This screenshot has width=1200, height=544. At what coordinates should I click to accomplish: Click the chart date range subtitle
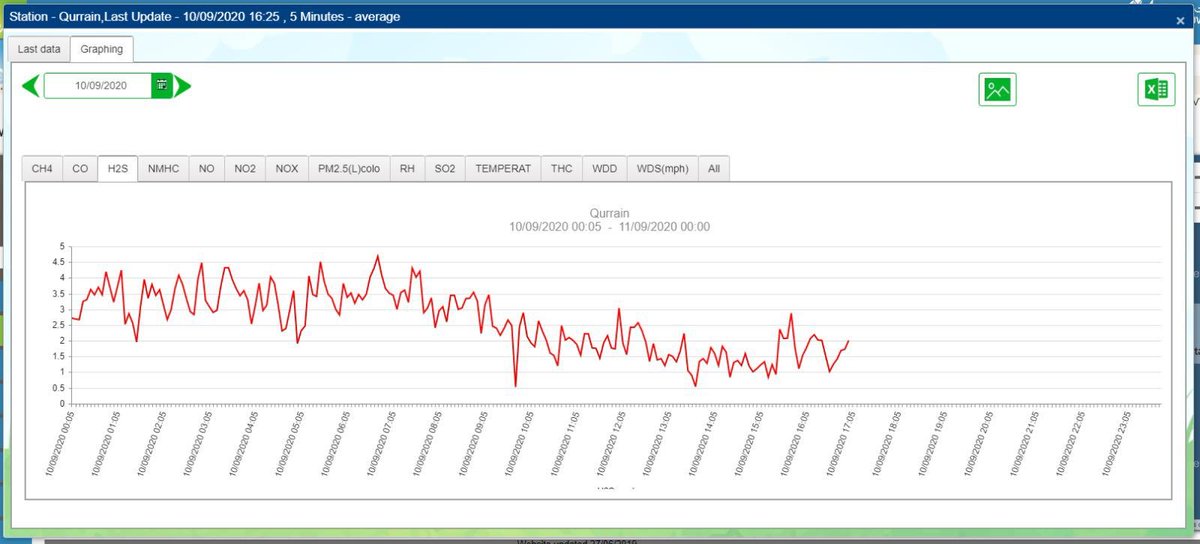[609, 227]
